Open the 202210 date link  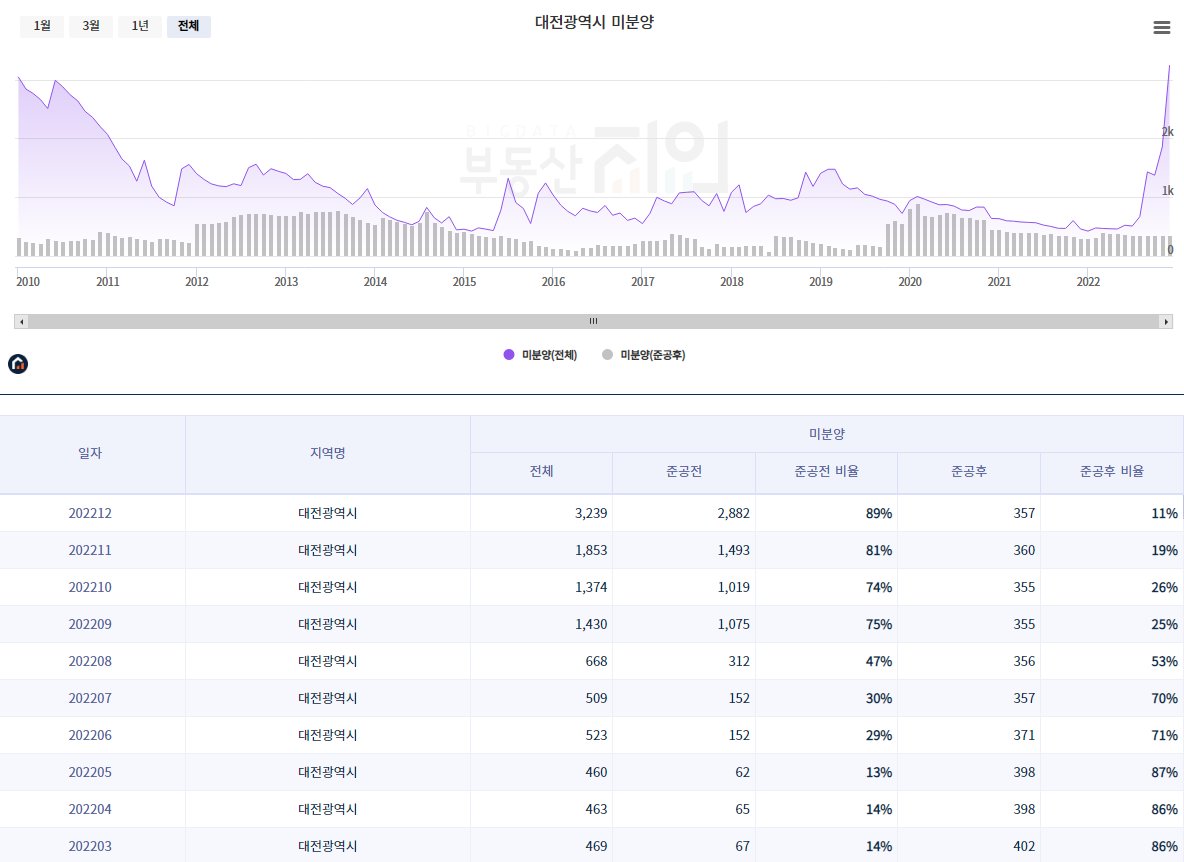click(x=90, y=587)
